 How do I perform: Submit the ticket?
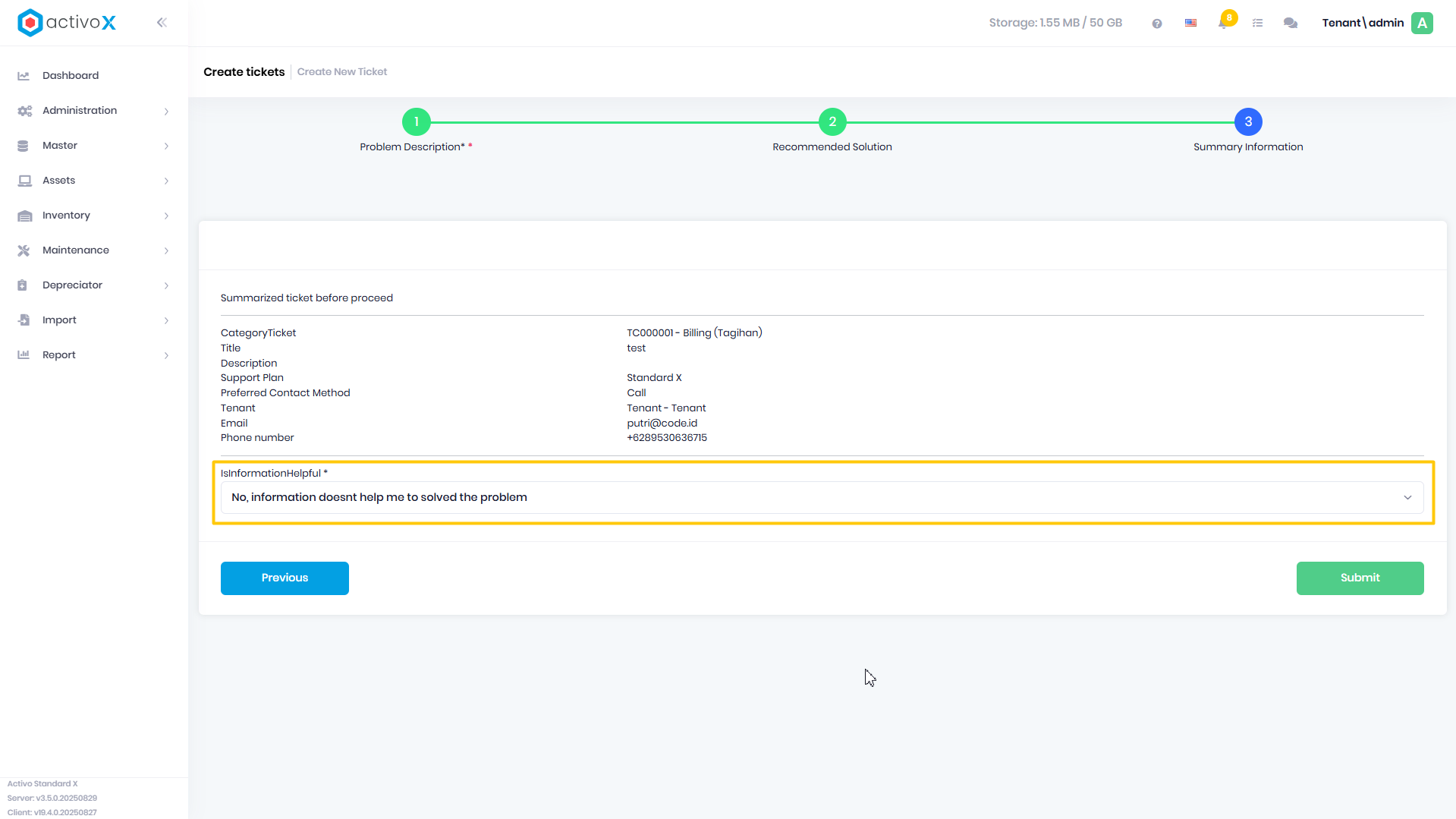(1360, 578)
